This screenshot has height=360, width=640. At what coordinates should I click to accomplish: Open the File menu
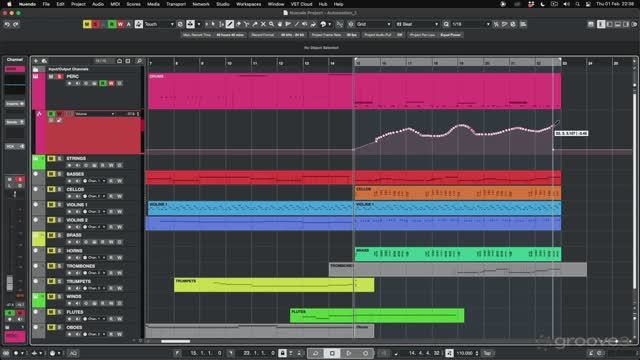coord(46,4)
